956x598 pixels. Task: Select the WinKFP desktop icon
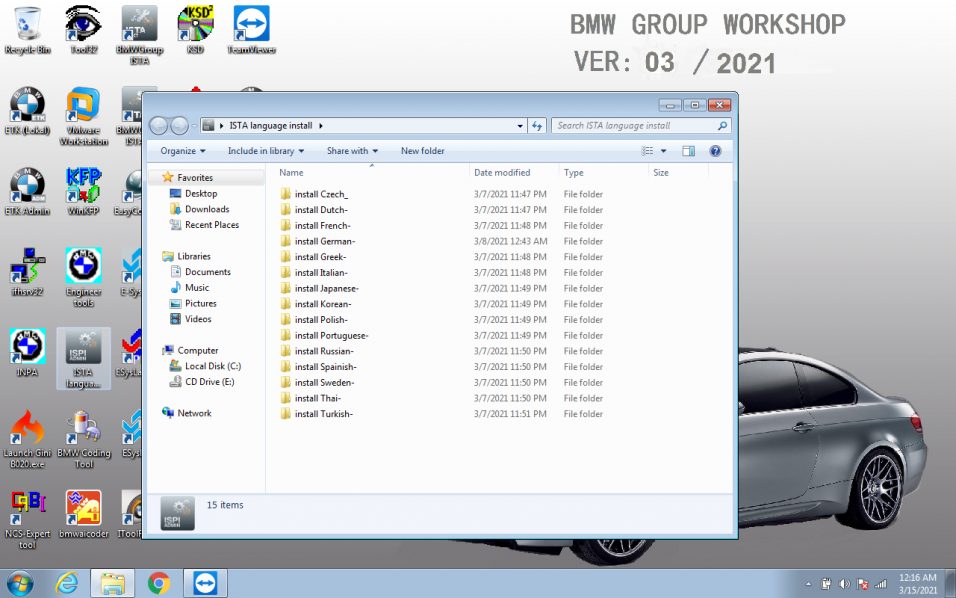[x=83, y=191]
